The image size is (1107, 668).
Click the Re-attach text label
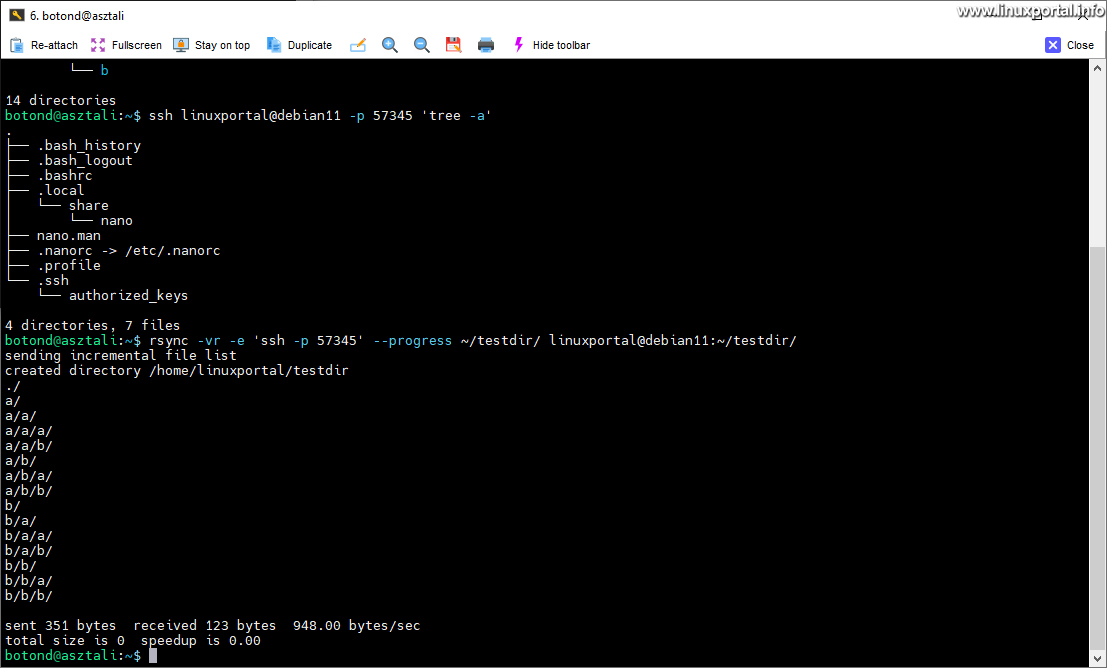click(x=54, y=45)
